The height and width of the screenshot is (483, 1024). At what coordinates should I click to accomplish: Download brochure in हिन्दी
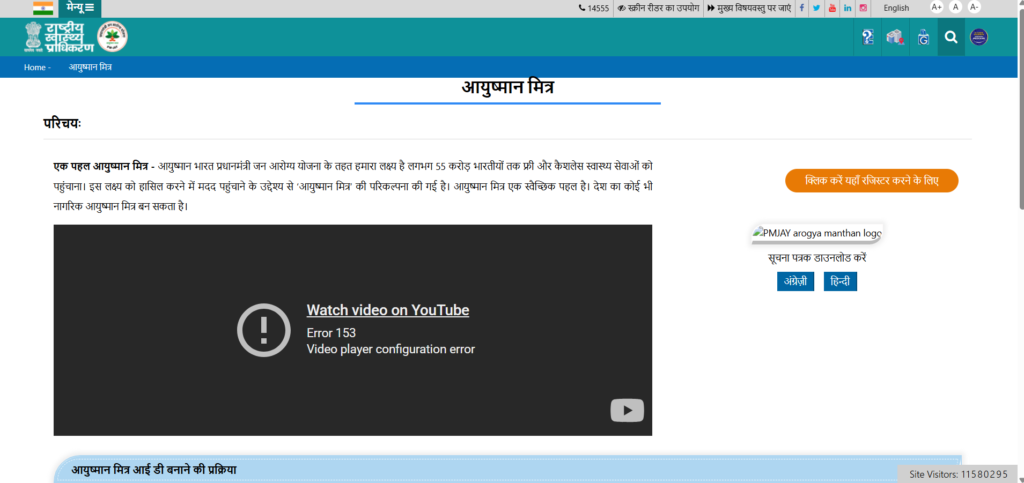click(840, 281)
